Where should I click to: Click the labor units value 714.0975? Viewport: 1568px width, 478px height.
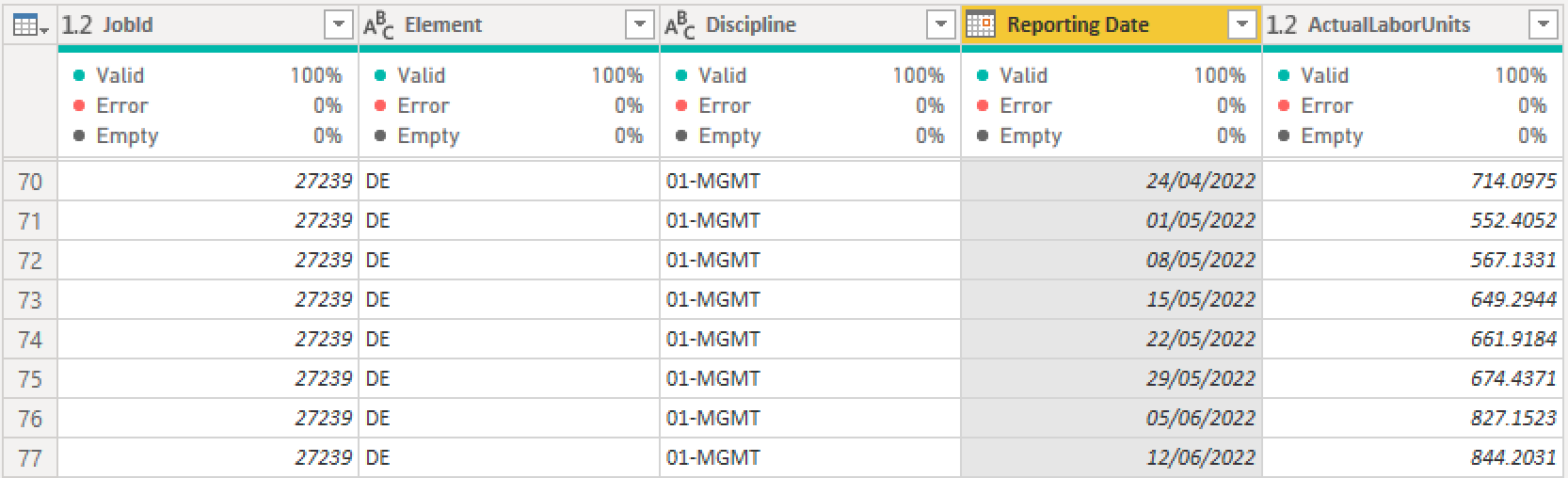[1413, 181]
